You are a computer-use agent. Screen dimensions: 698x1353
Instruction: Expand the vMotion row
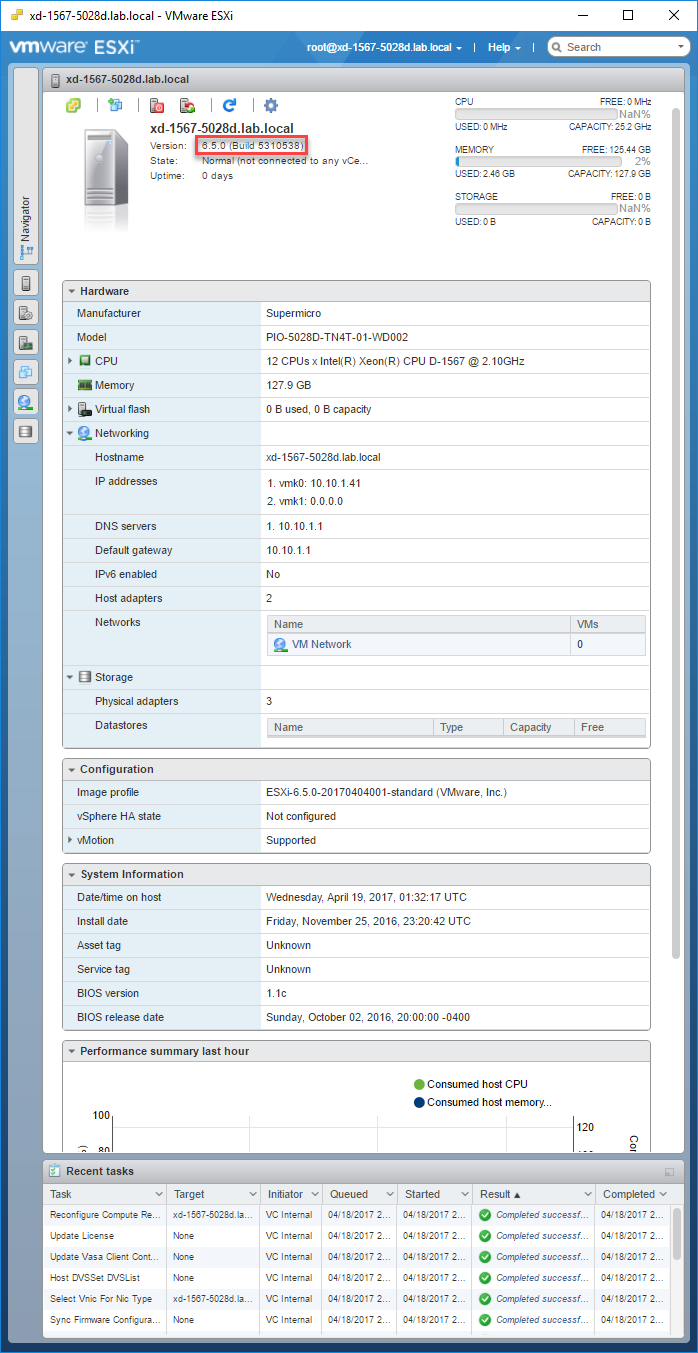coord(70,840)
